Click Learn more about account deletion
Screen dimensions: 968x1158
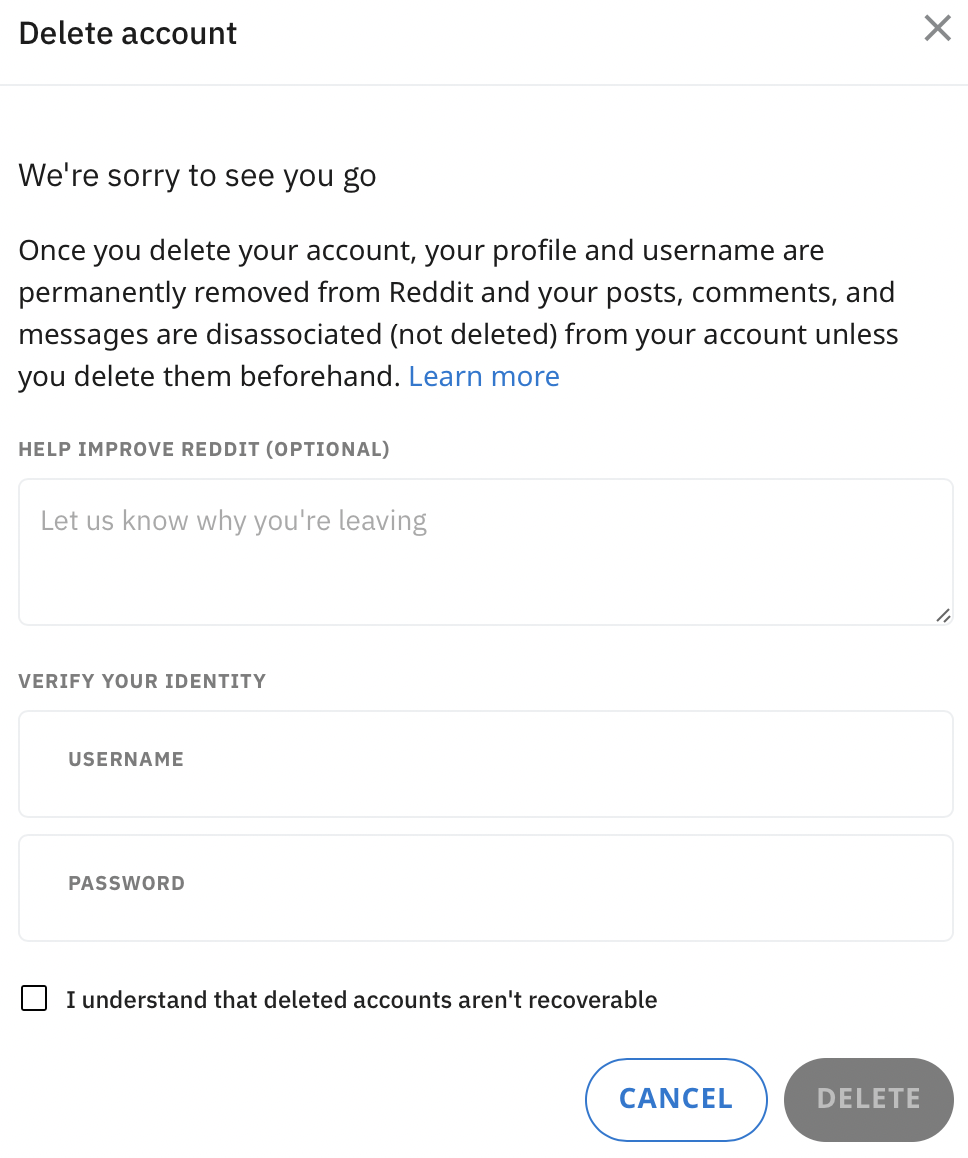point(483,376)
